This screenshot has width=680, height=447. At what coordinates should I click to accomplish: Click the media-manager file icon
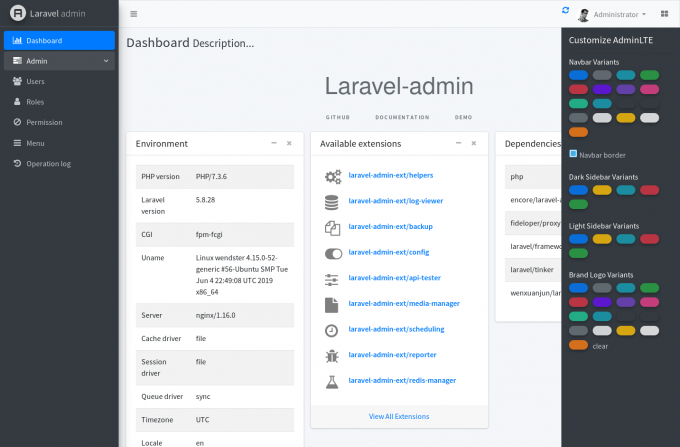tap(331, 305)
